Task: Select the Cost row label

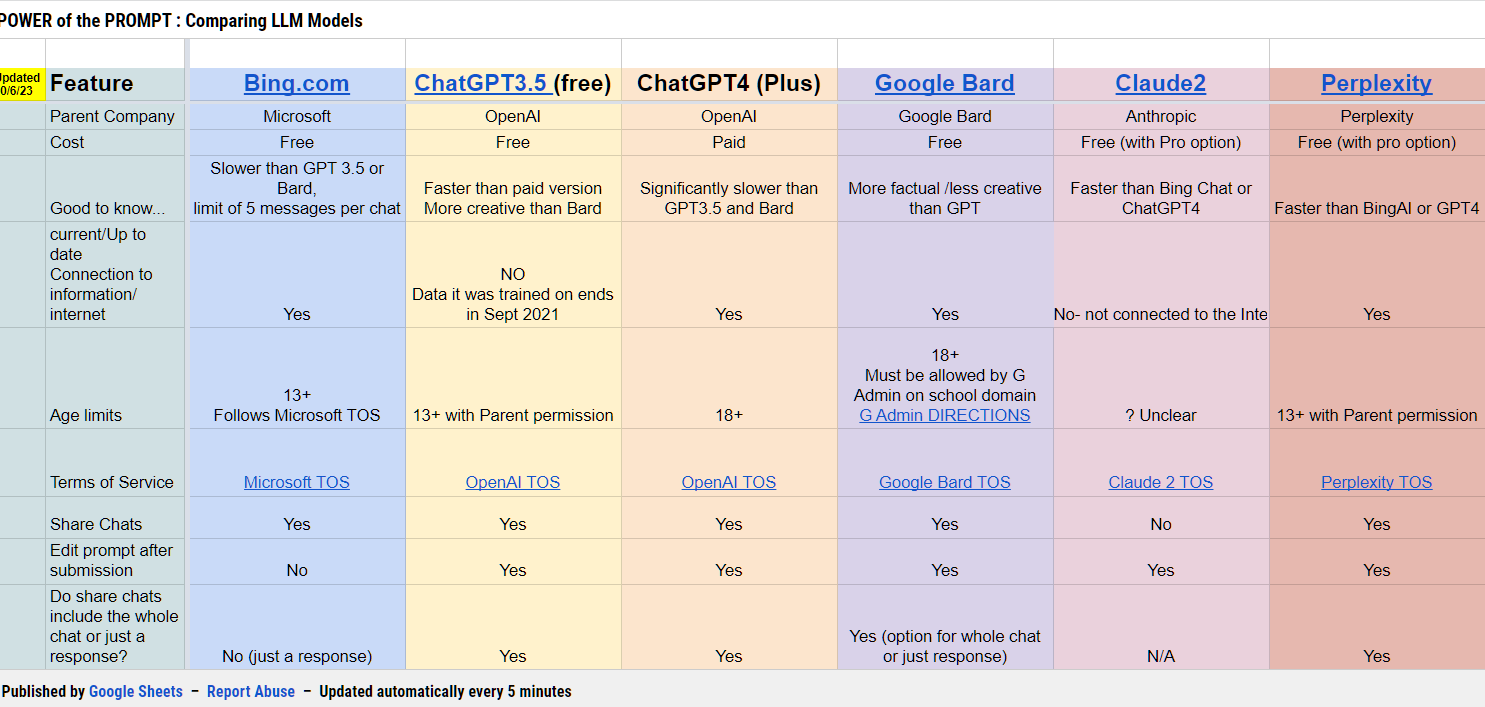Action: pos(116,142)
